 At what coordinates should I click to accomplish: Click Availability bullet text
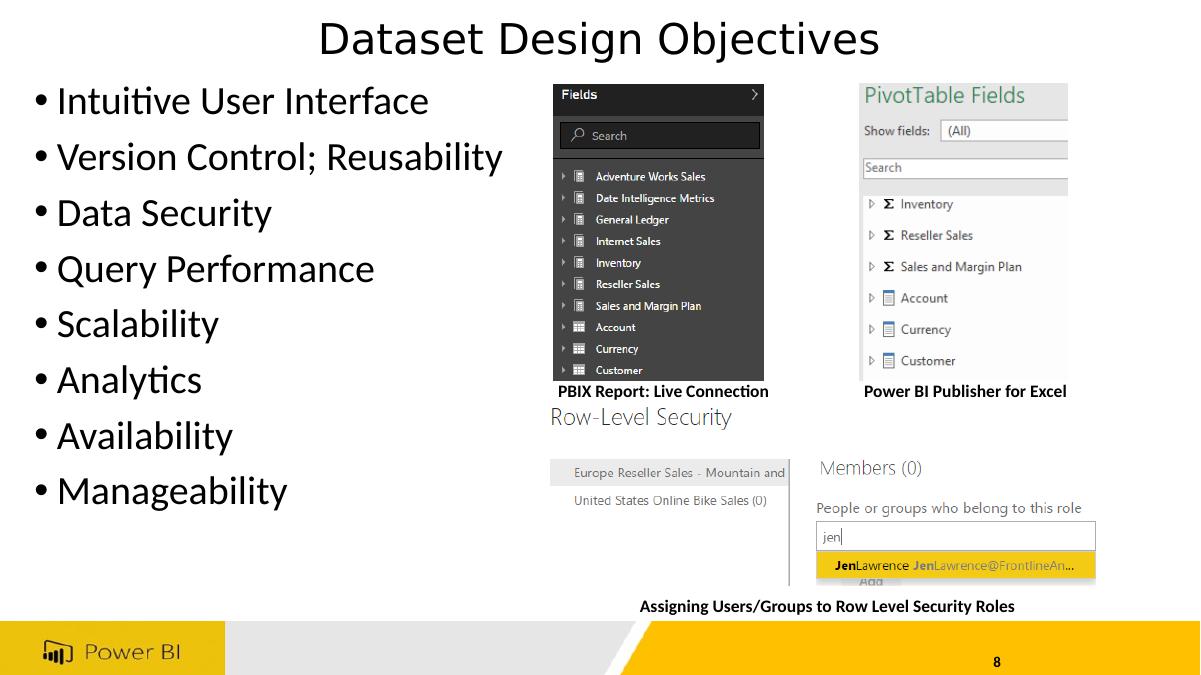coord(145,436)
